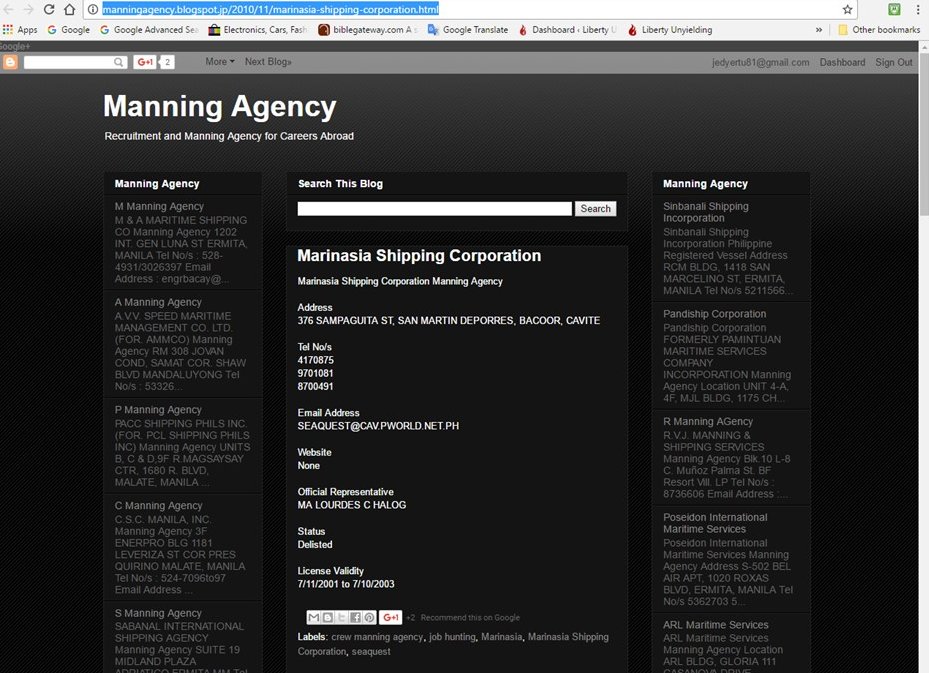Open the crew manning agency label

click(x=377, y=637)
